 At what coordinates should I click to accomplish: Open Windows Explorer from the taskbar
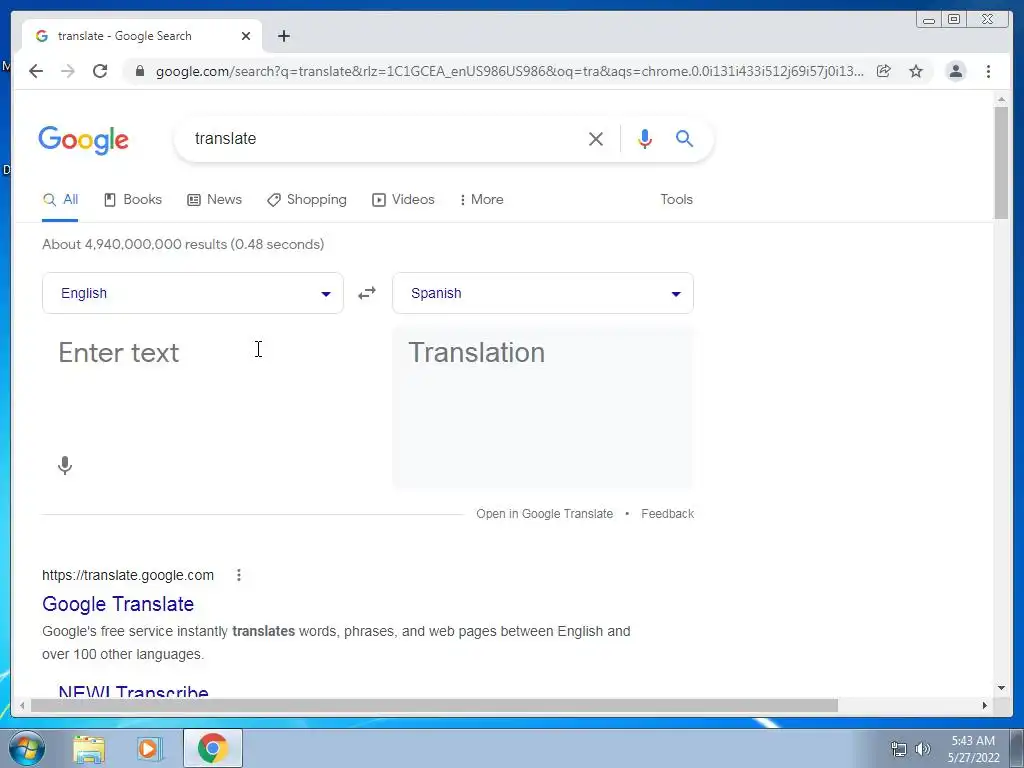[89, 749]
